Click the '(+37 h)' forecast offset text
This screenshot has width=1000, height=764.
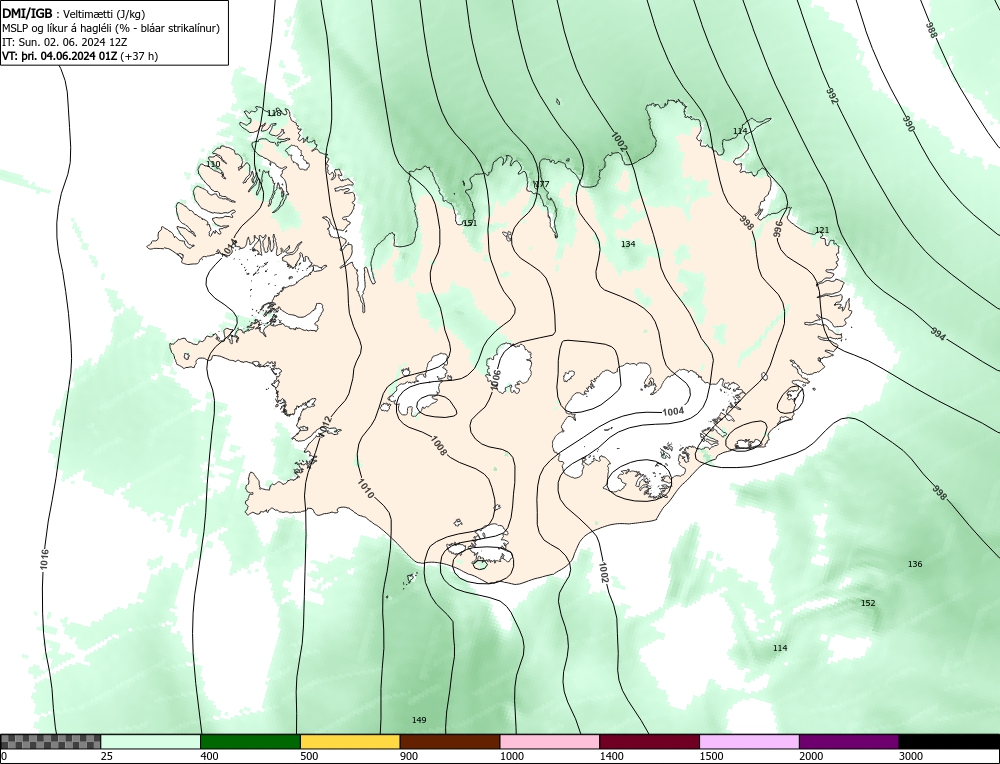139,56
